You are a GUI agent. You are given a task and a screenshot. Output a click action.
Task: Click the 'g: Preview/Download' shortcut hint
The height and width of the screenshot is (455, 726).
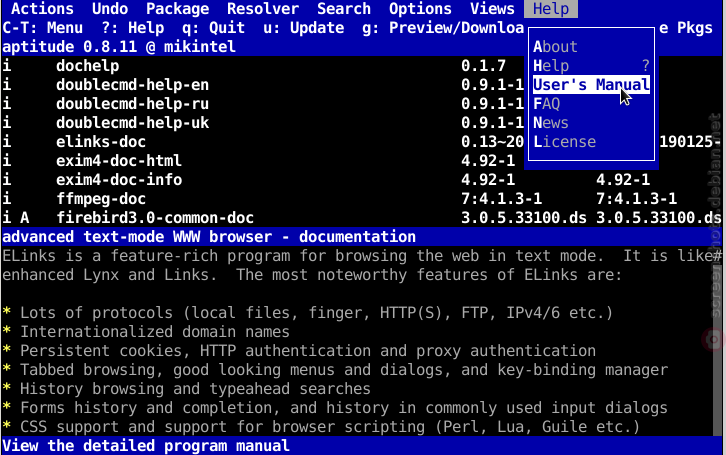coord(443,28)
